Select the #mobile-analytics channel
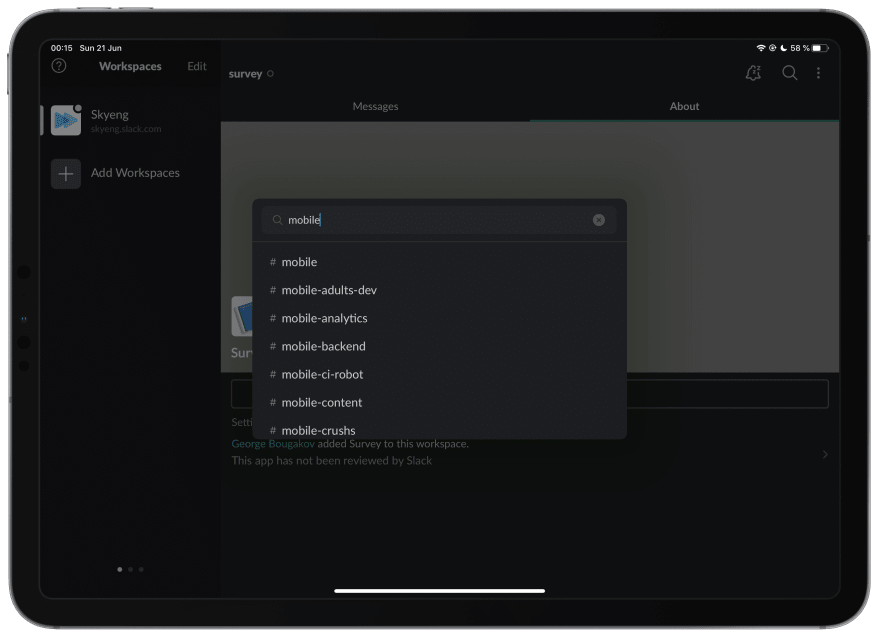The height and width of the screenshot is (638, 880). pyautogui.click(x=439, y=318)
